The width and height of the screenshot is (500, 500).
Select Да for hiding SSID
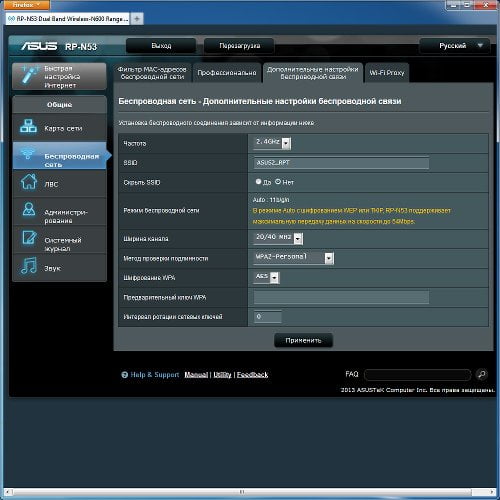tap(258, 182)
